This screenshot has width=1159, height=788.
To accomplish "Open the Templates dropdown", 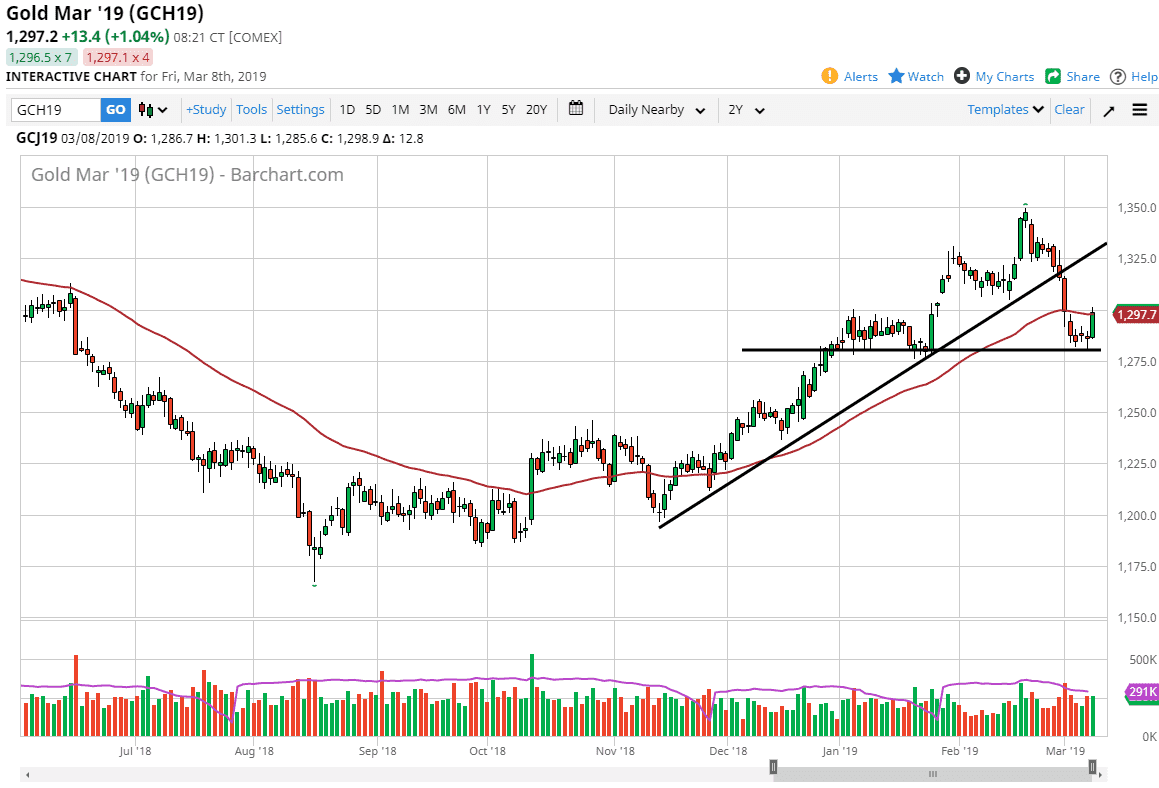I will pyautogui.click(x=1005, y=110).
